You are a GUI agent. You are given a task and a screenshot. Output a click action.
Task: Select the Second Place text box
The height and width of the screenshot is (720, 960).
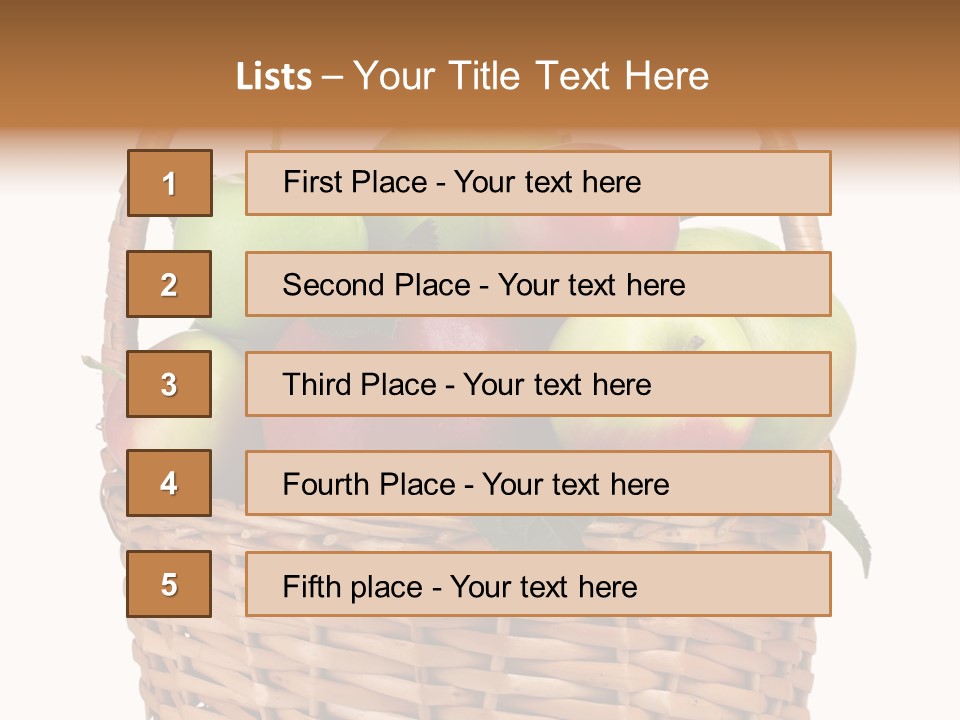click(x=537, y=284)
